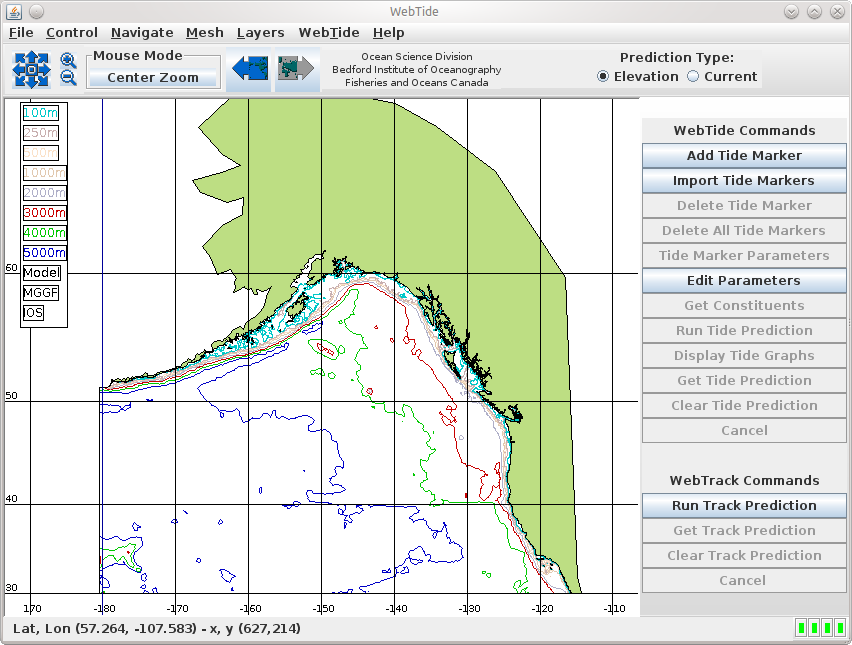Click the blue 5000m depth legend swatch
Viewport: 852px width, 645px height.
pyautogui.click(x=44, y=253)
